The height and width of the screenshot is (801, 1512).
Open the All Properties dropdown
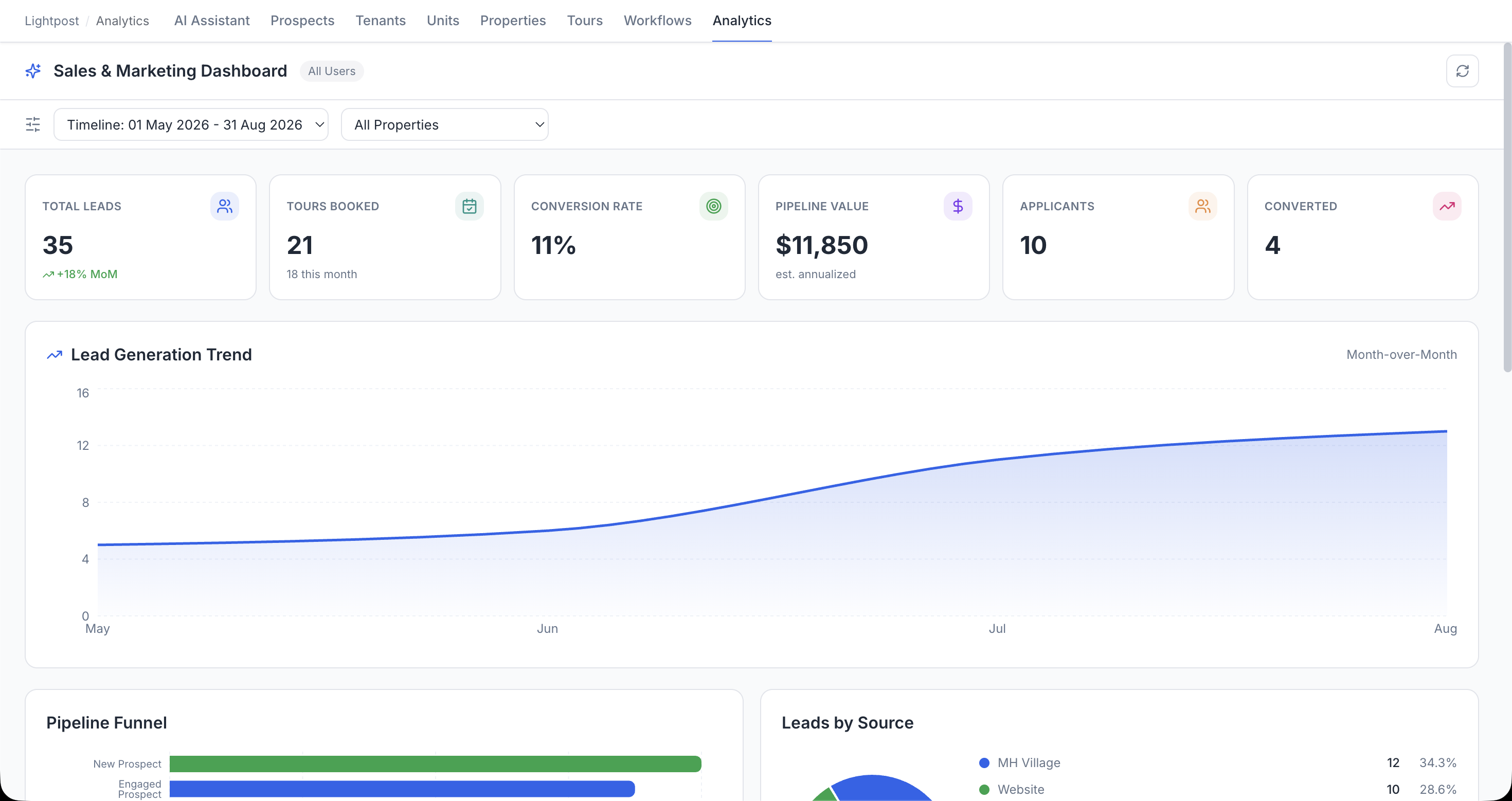pos(444,124)
